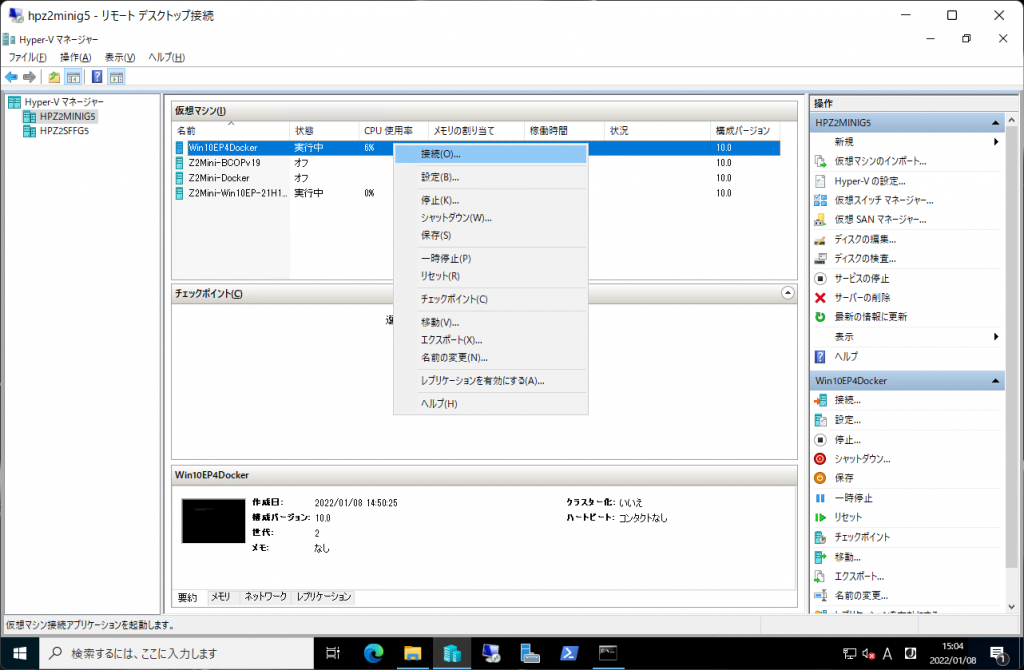This screenshot has width=1024, height=670.
Task: Choose 名前の変更(N)... in context menu
Action: (x=490, y=358)
